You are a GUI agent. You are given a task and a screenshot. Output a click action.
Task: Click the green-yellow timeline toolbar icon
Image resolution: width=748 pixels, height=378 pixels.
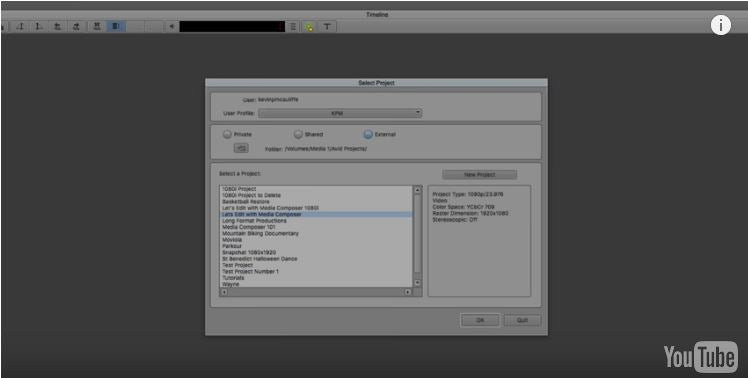[x=310, y=27]
